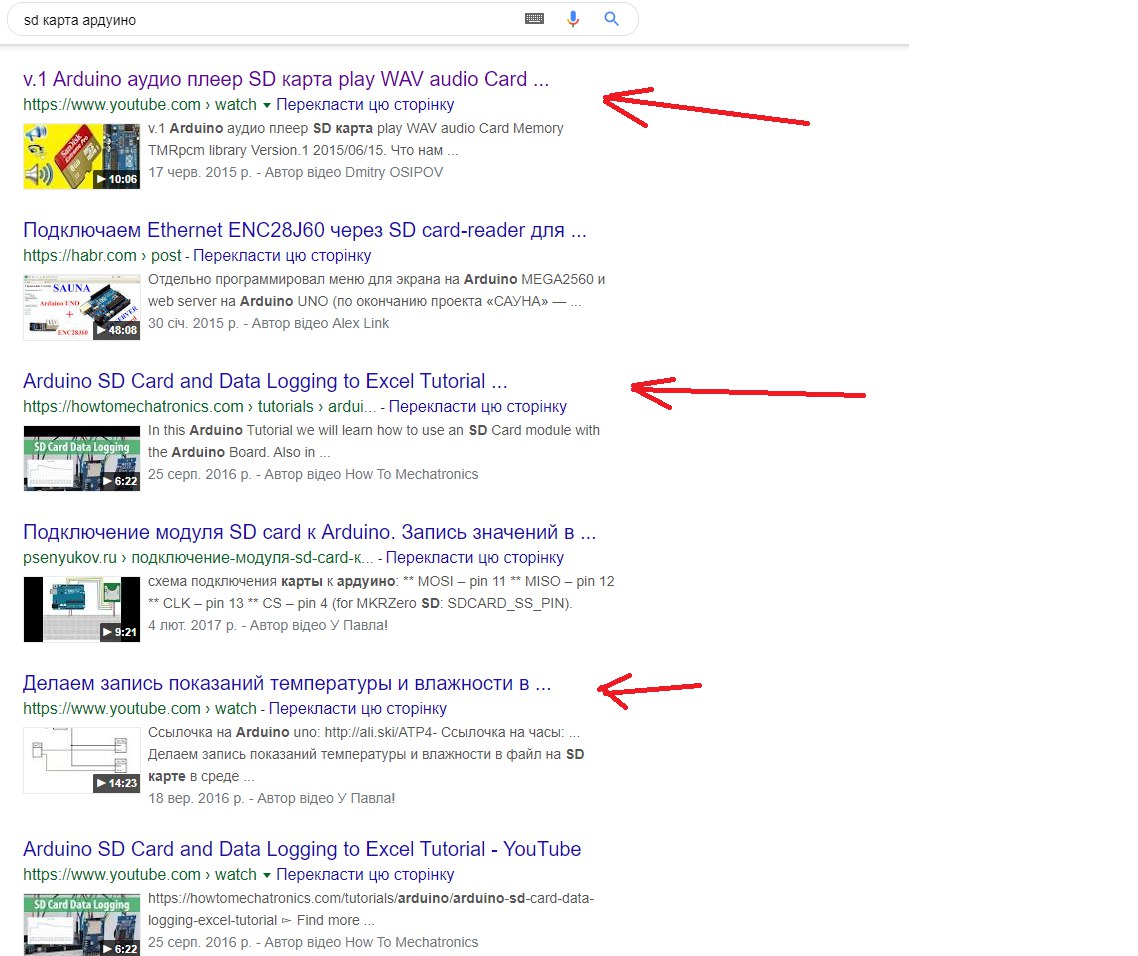
Task: Open 'Arduino SD Card ... Tutorial - YouTube' result
Action: pos(302,849)
